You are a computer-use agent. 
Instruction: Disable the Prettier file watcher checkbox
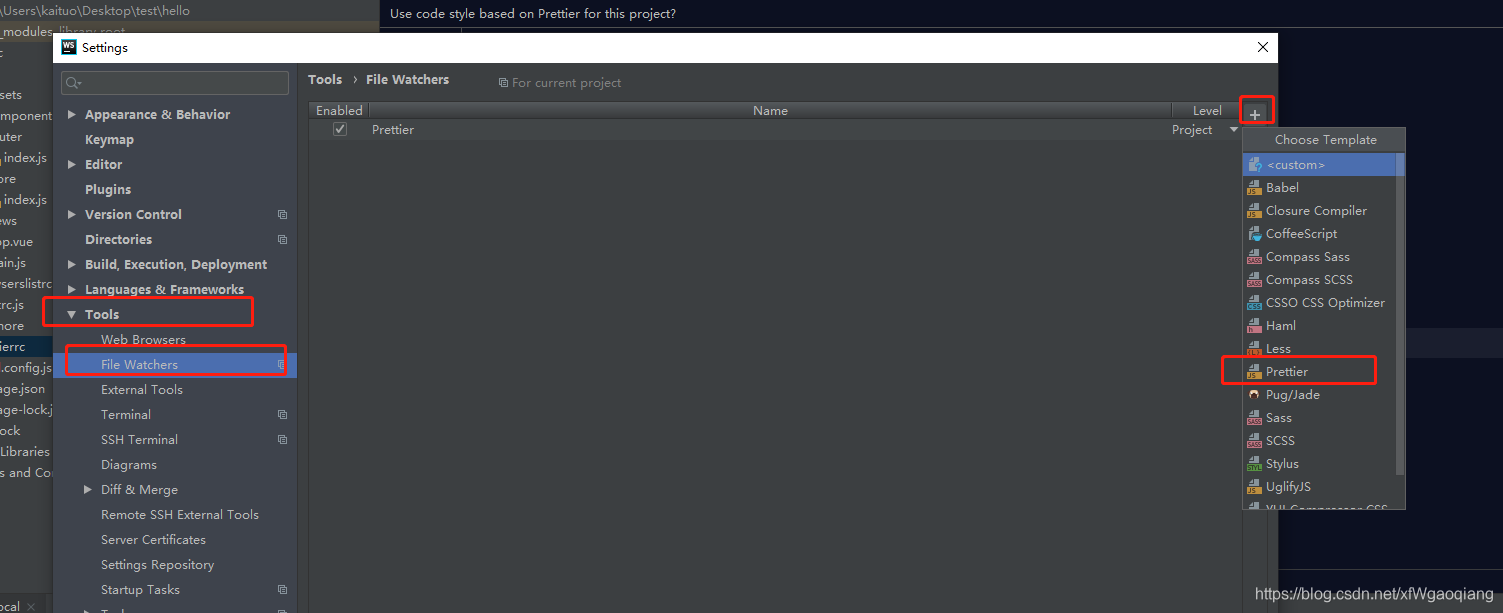[340, 129]
